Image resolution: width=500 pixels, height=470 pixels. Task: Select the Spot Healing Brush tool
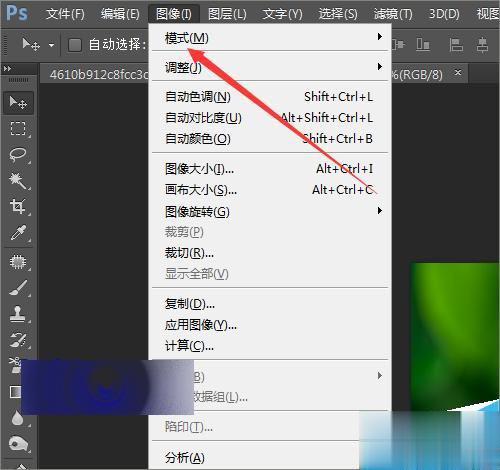[18, 262]
